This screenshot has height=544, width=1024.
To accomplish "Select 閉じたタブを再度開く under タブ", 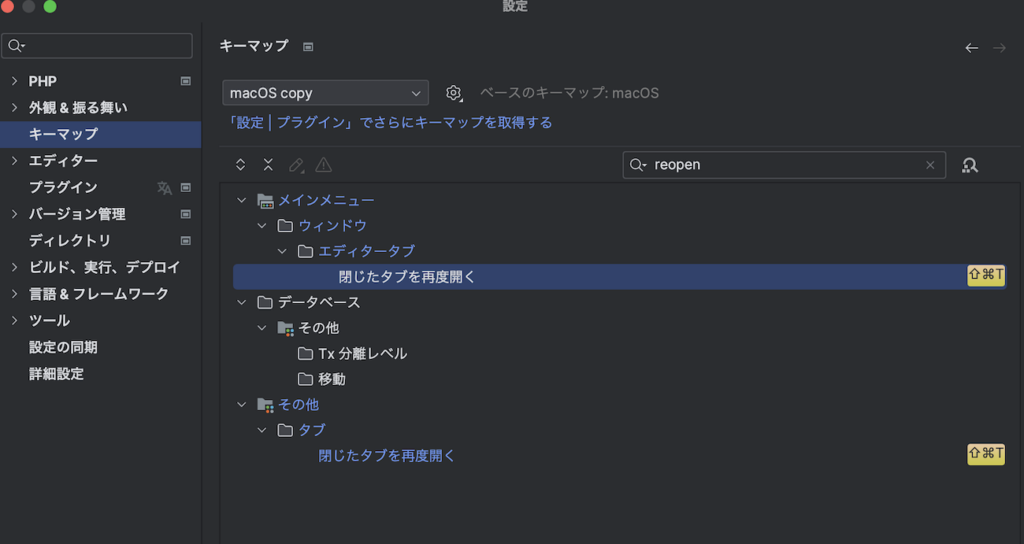I will tap(387, 456).
